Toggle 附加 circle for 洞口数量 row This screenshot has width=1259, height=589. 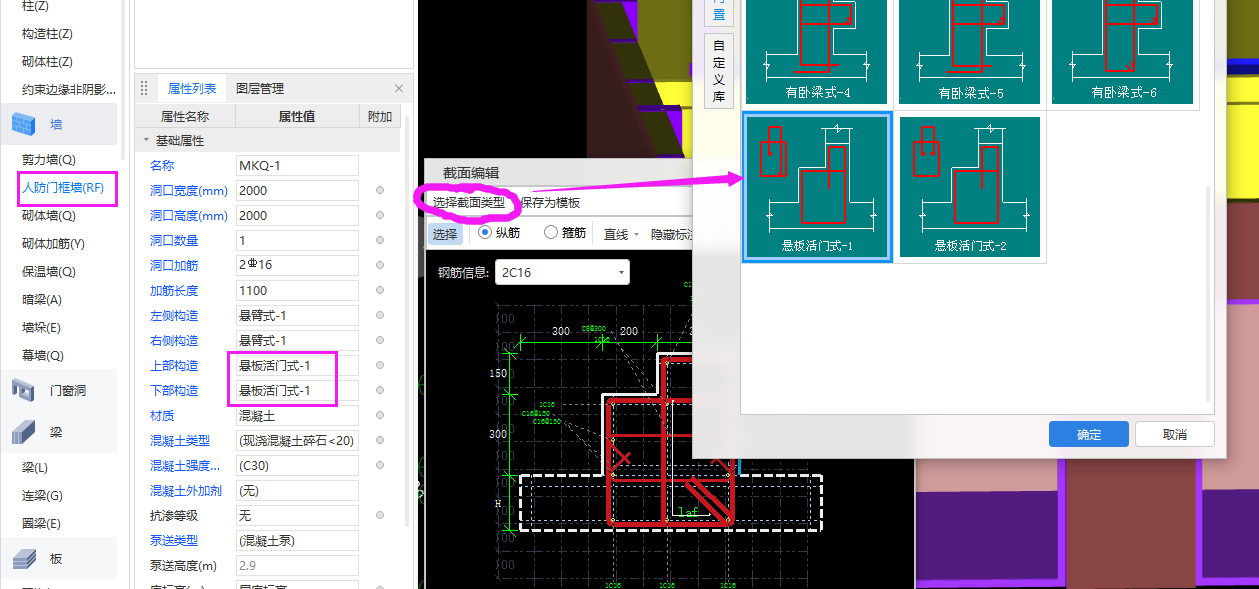point(380,240)
